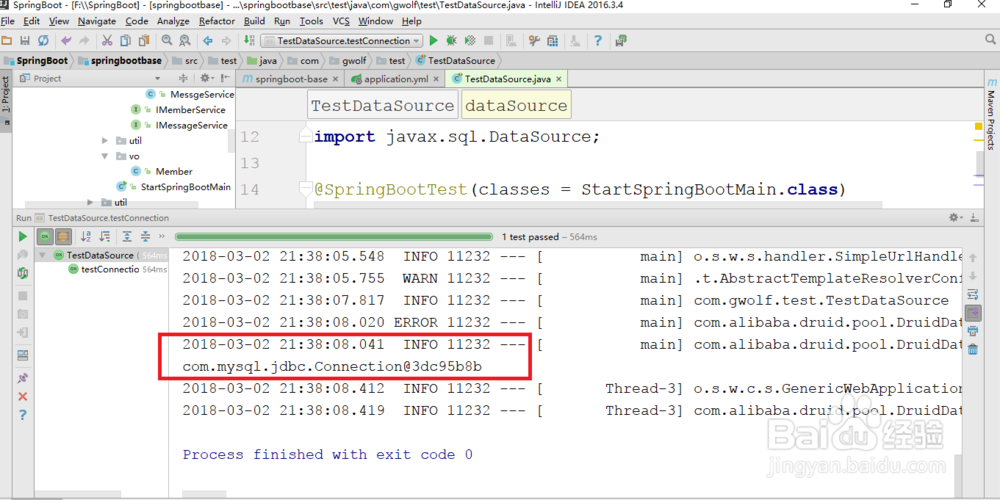Toggle Sort Alphabetically in test runner
The image size is (1000, 500).
(x=86, y=237)
